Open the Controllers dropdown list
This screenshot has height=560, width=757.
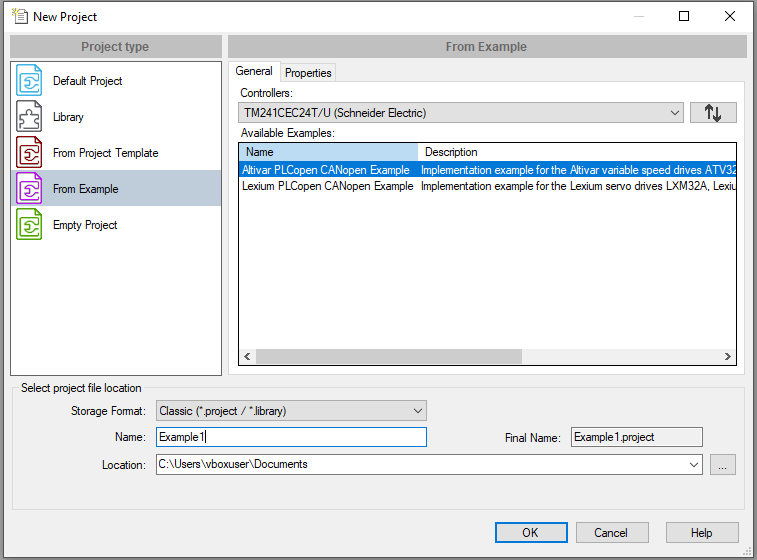click(675, 113)
